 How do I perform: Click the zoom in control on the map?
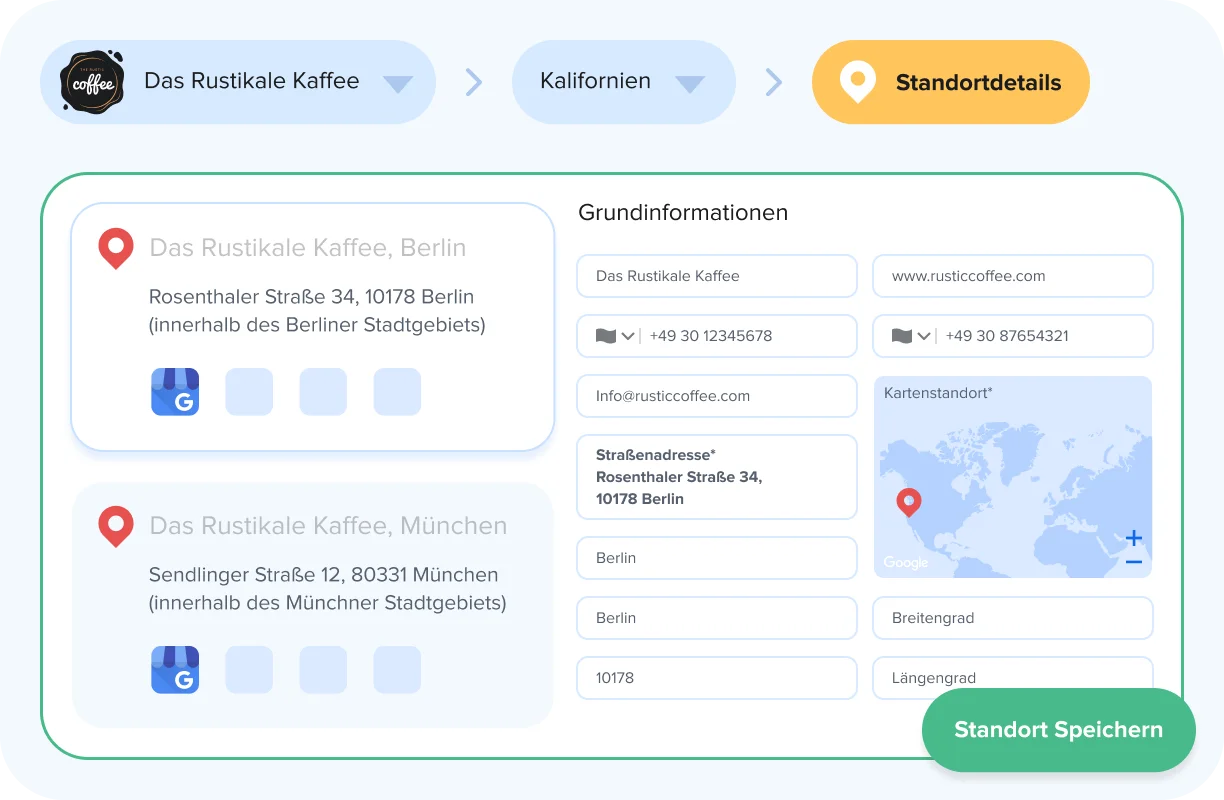(1133, 538)
